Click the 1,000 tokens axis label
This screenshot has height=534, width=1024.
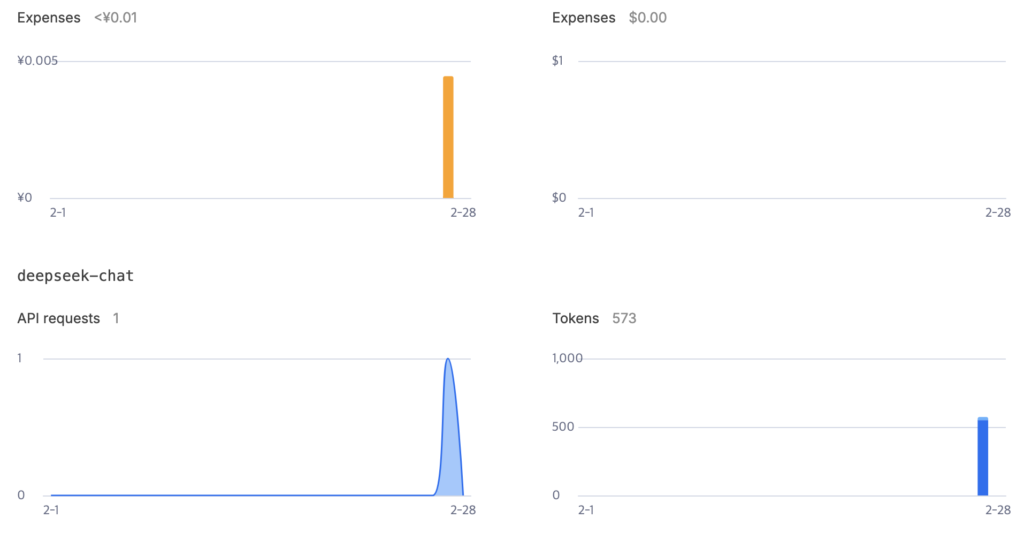[567, 358]
